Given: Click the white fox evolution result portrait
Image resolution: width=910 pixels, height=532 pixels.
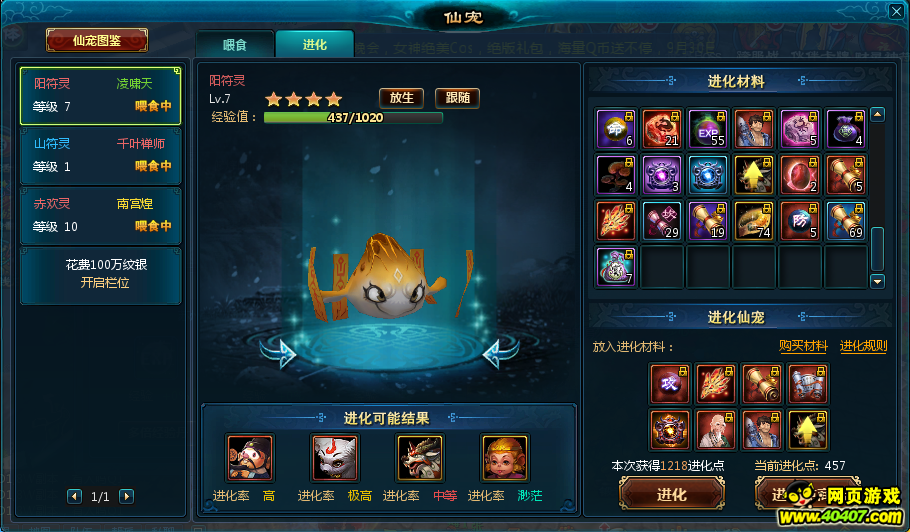Looking at the screenshot, I should [335, 458].
